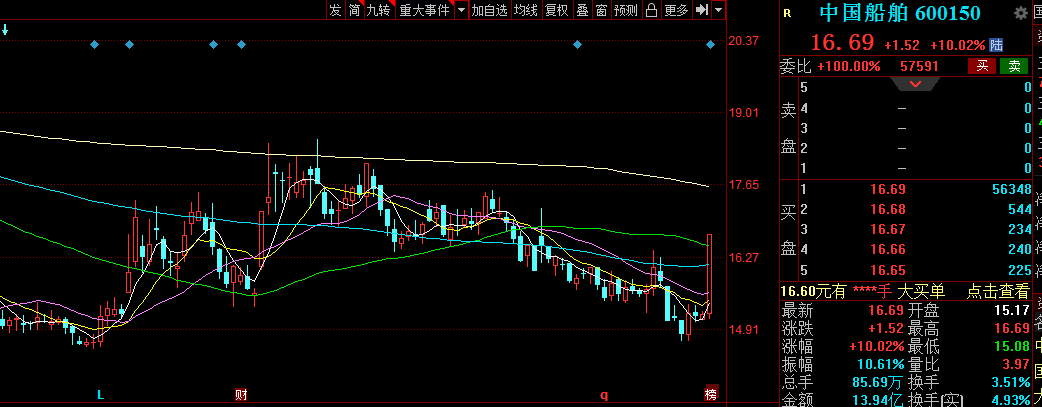Click the 榜 badge at chart bottom

[710, 394]
